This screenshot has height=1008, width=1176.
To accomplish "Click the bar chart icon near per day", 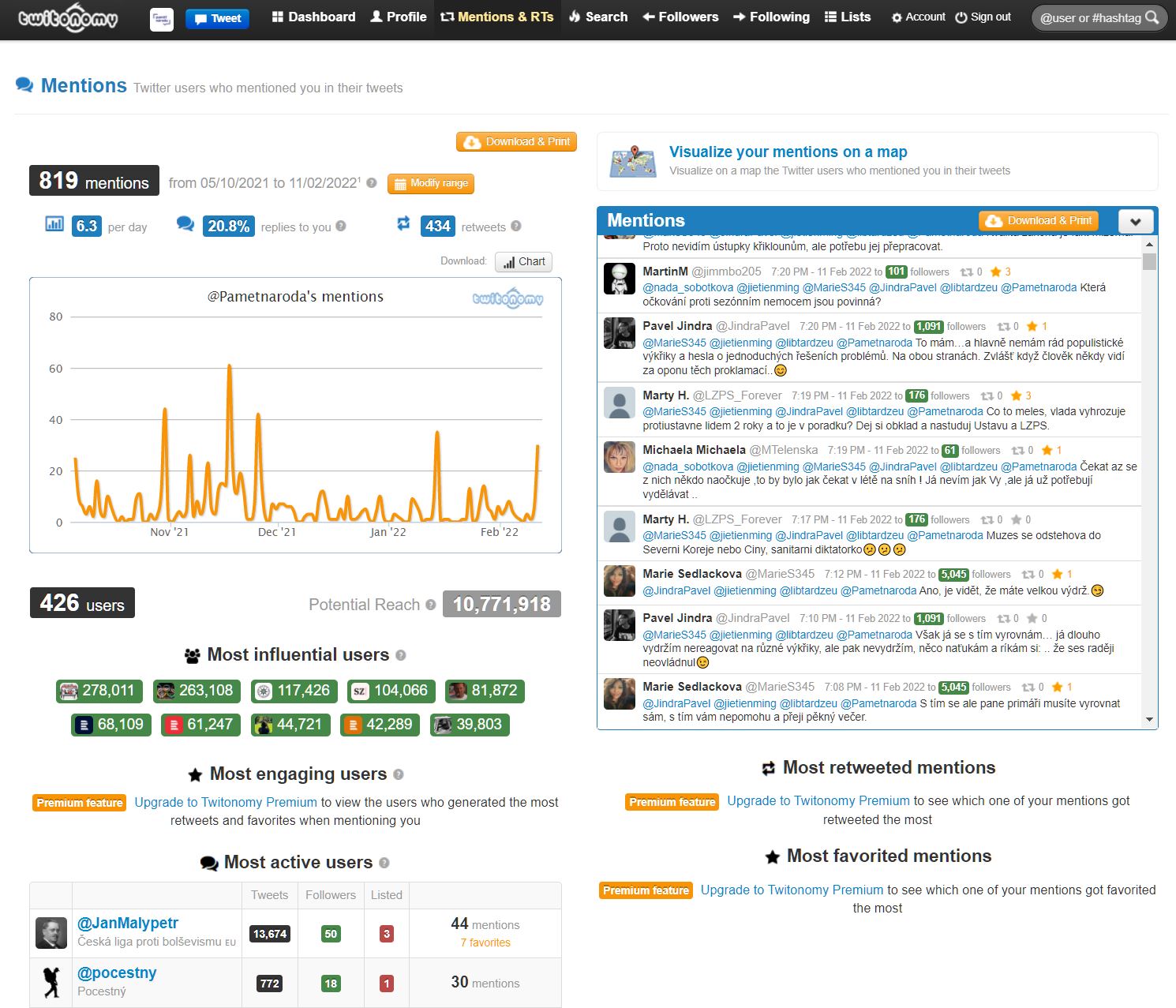I will point(54,224).
